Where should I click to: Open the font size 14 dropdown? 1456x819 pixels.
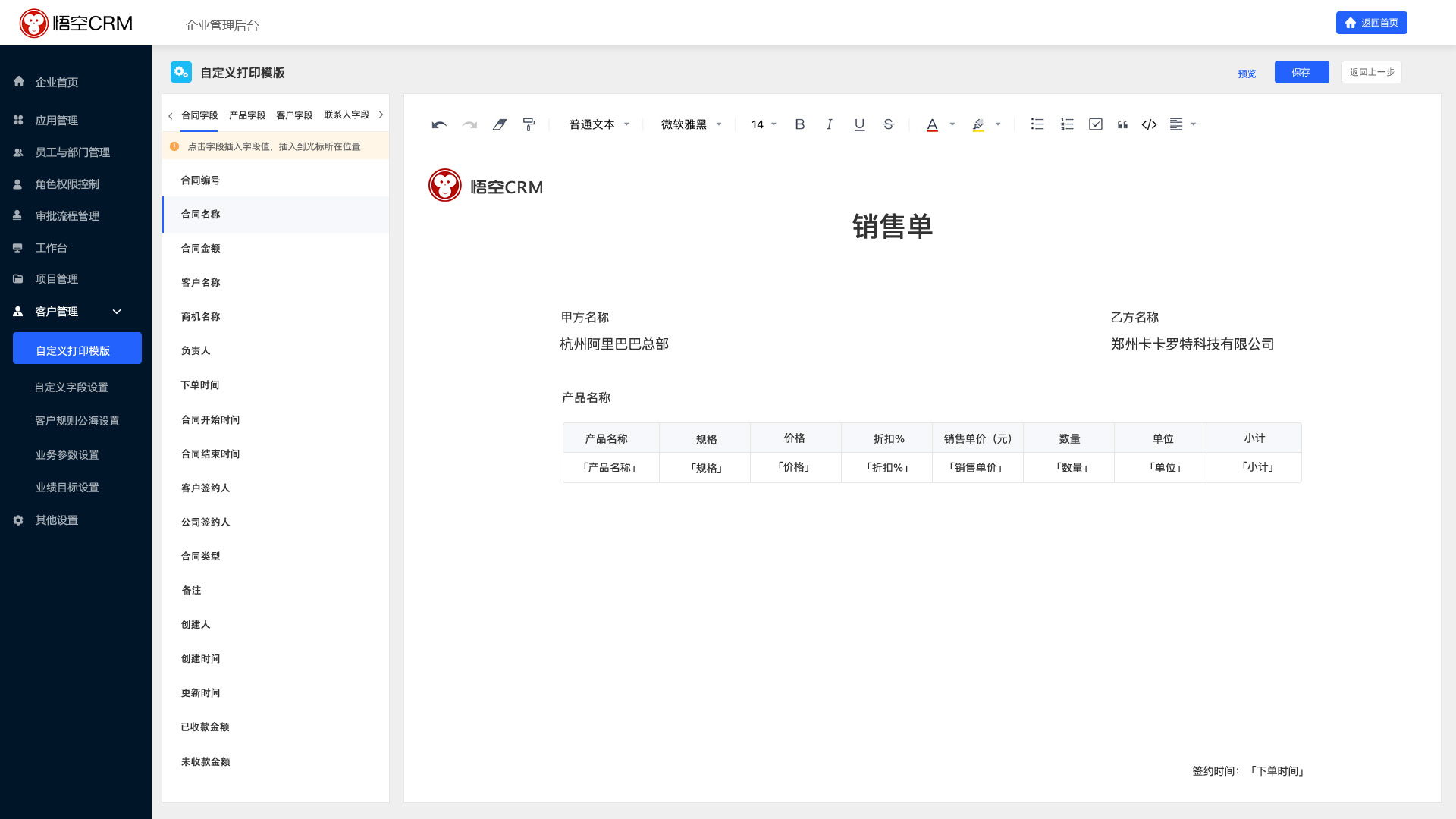coord(763,124)
